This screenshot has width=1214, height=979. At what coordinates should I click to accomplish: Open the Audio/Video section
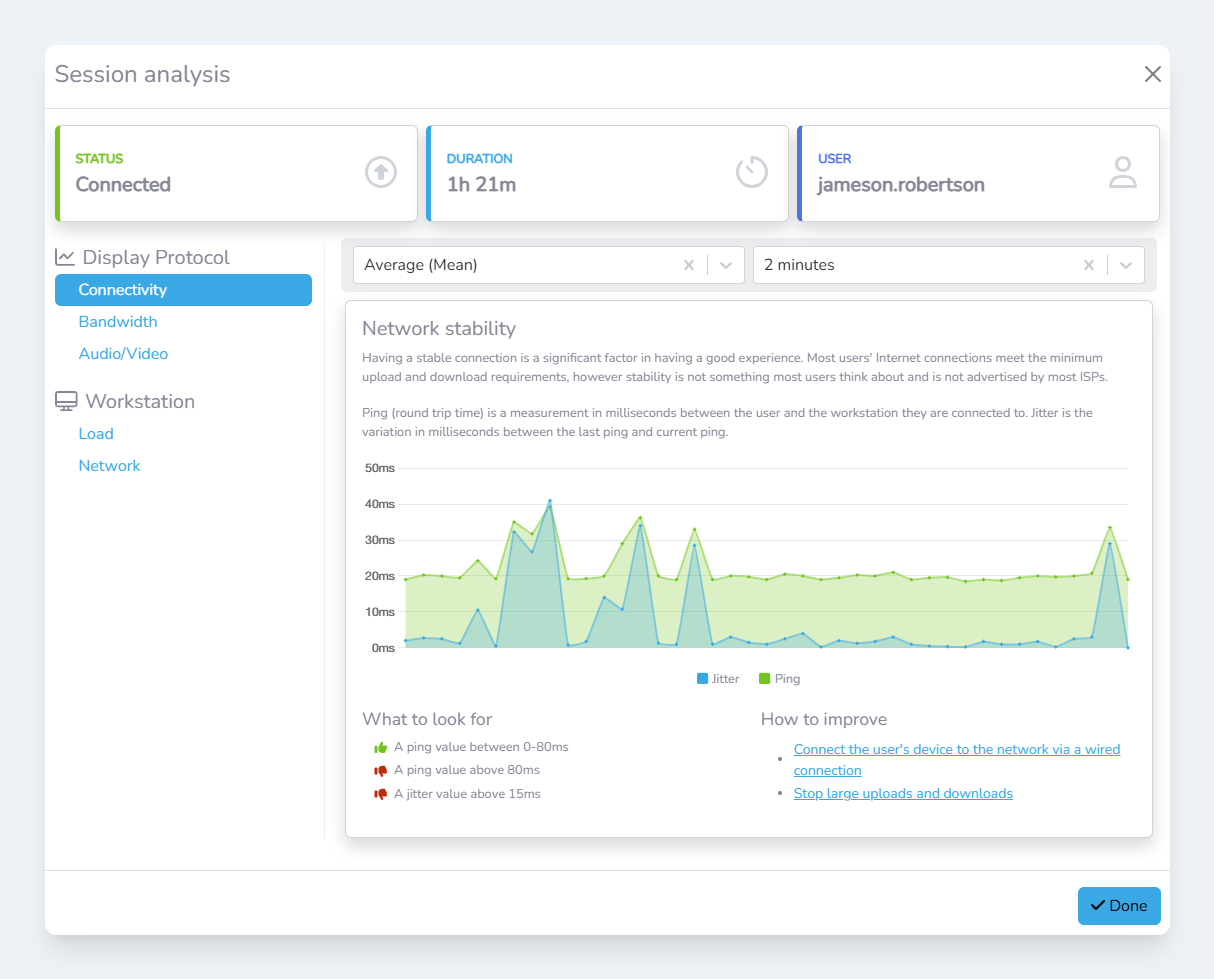(x=123, y=354)
